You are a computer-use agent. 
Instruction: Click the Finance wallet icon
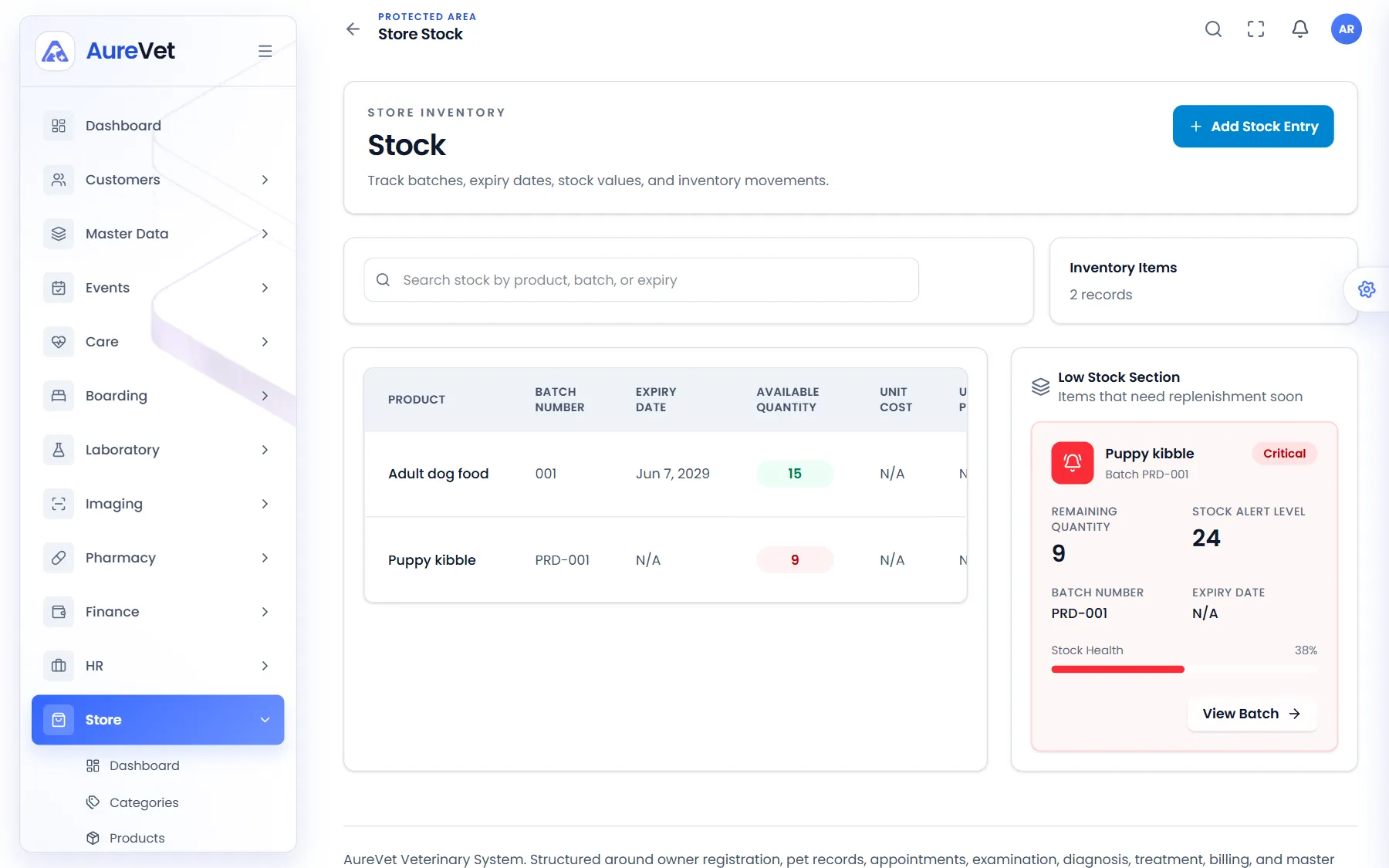point(59,612)
